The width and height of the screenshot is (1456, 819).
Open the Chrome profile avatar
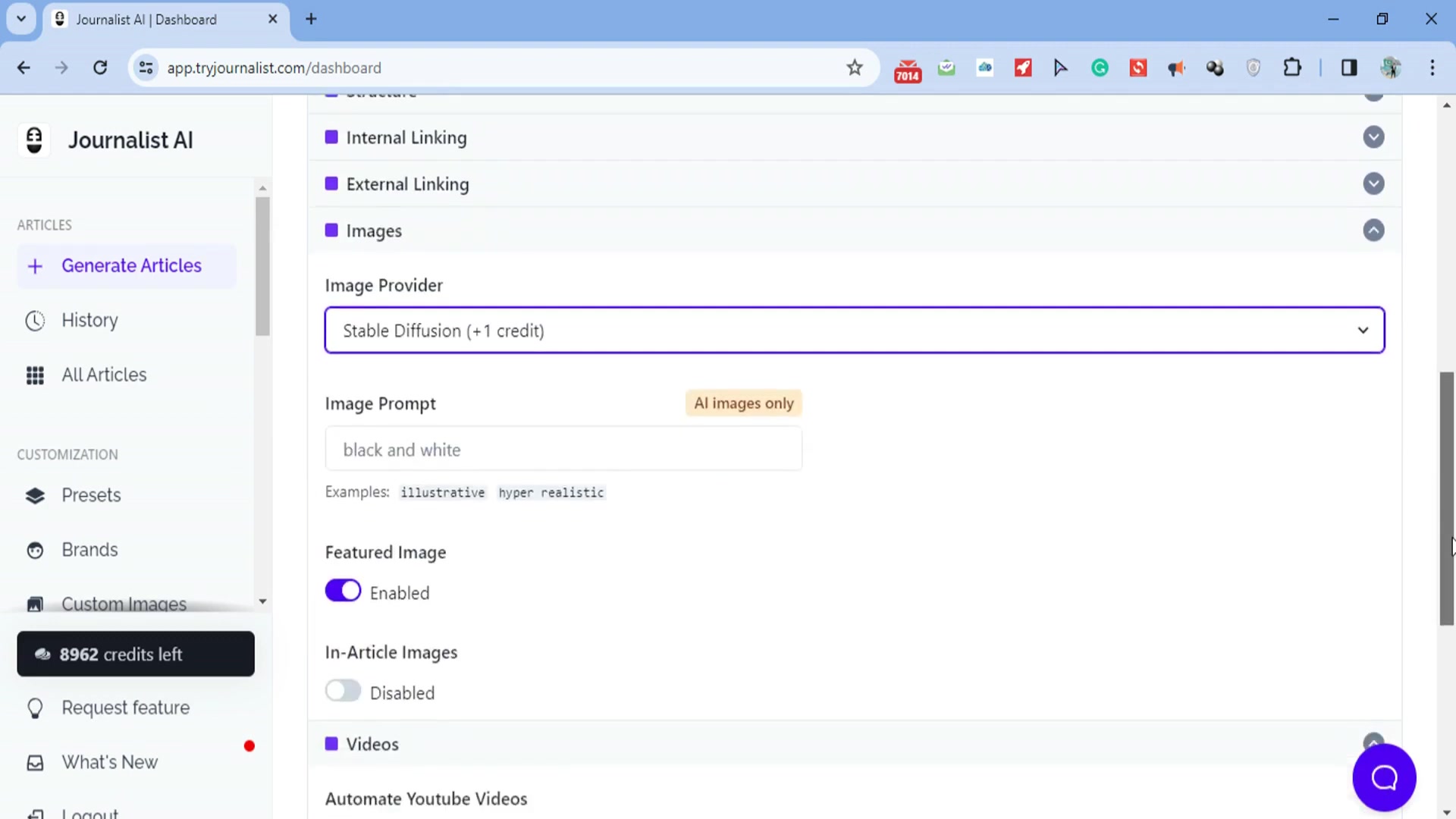click(1391, 67)
